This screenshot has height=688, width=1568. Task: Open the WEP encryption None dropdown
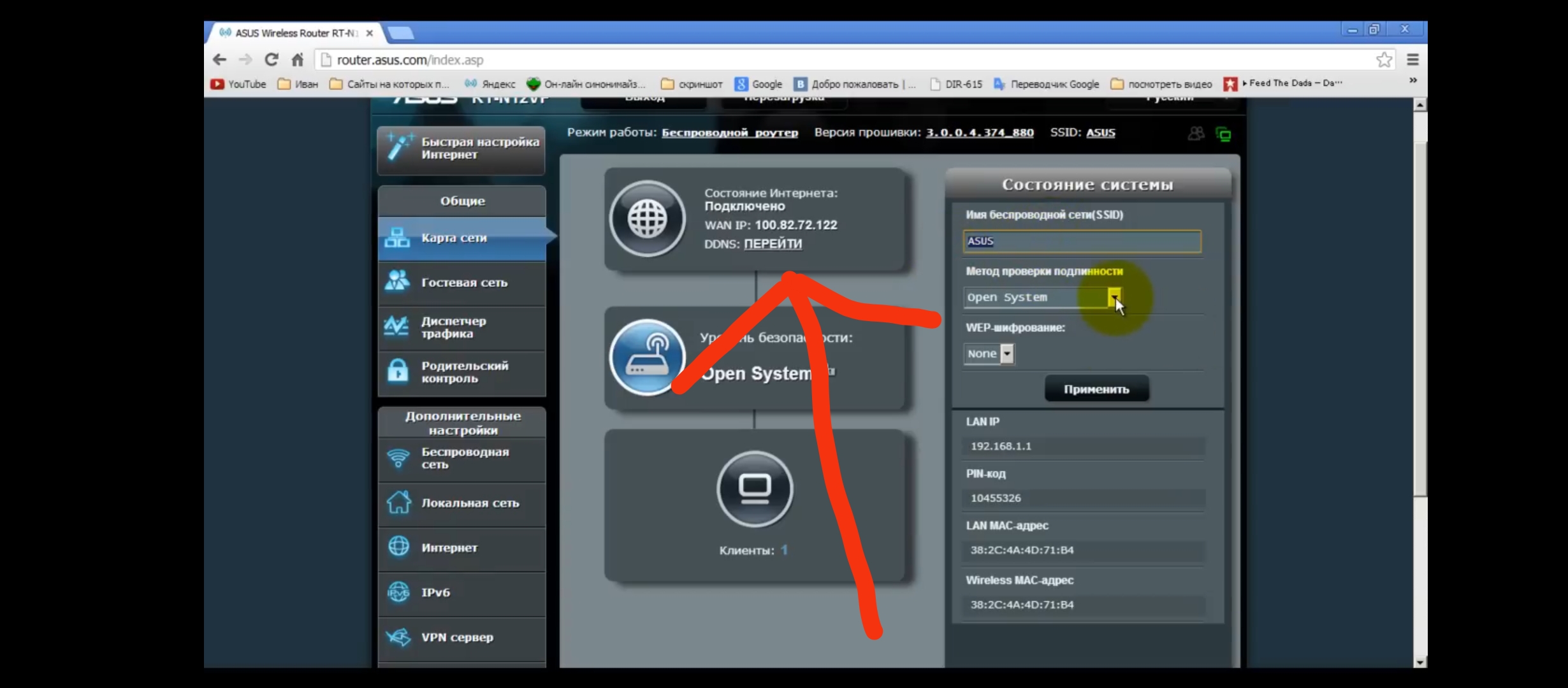(1006, 354)
